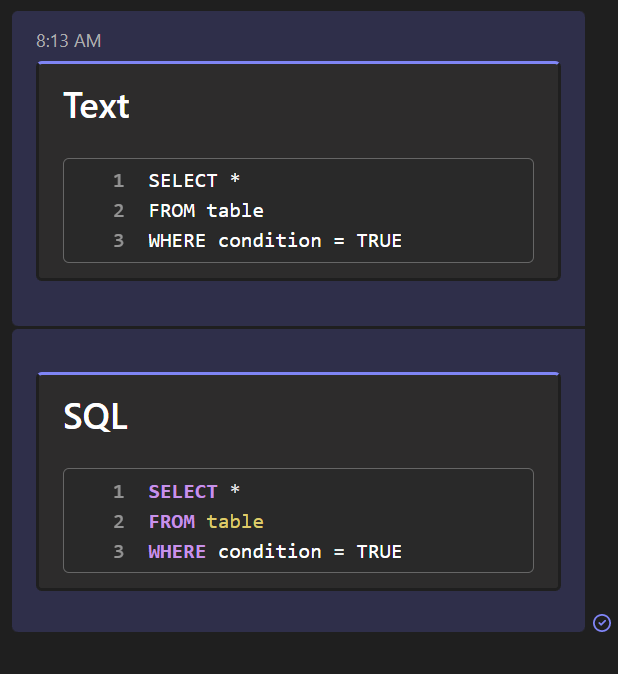This screenshot has width=618, height=674.
Task: Click the "Text" card heading
Action: pyautogui.click(x=96, y=106)
